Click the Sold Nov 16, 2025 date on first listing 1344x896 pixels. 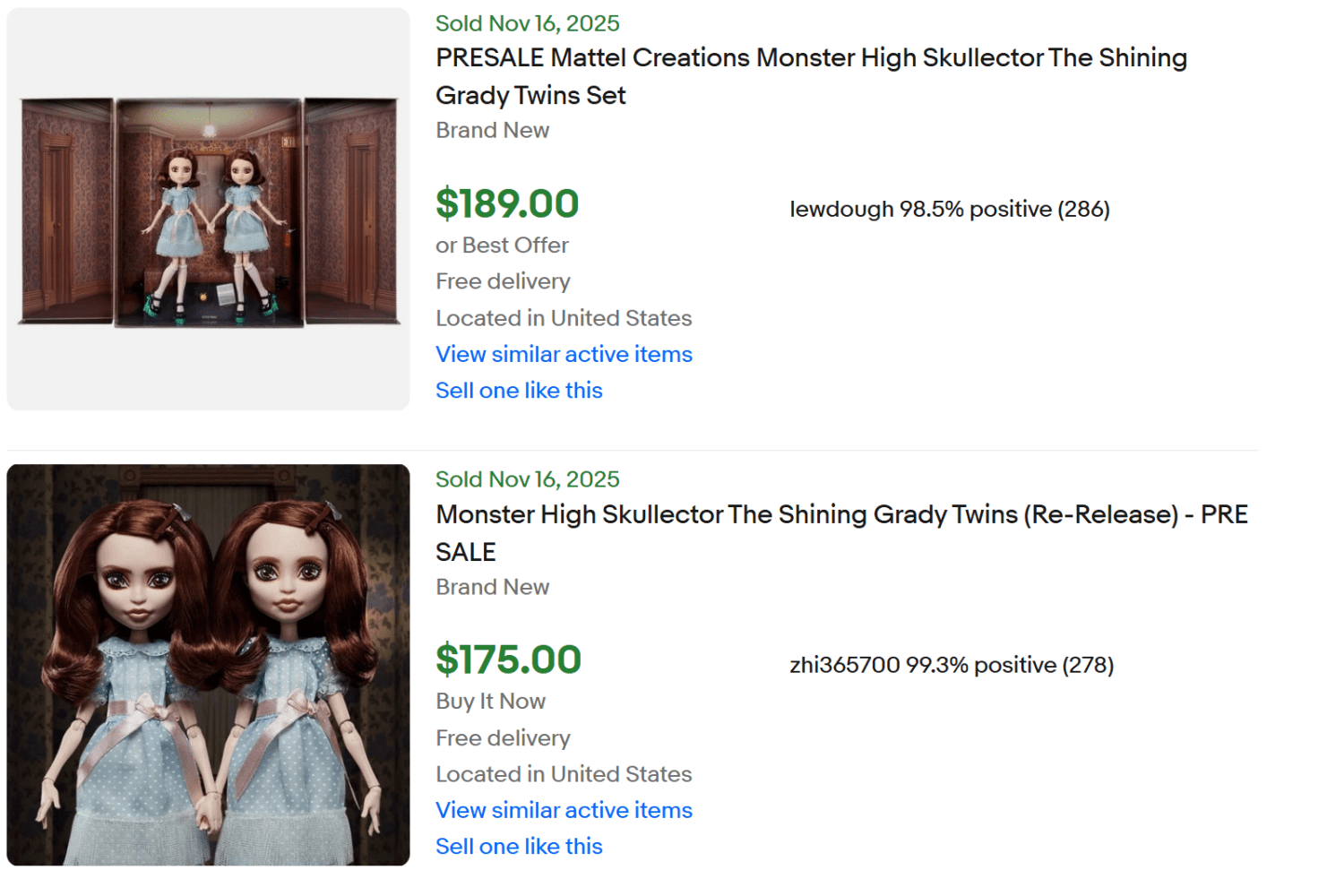coord(527,23)
